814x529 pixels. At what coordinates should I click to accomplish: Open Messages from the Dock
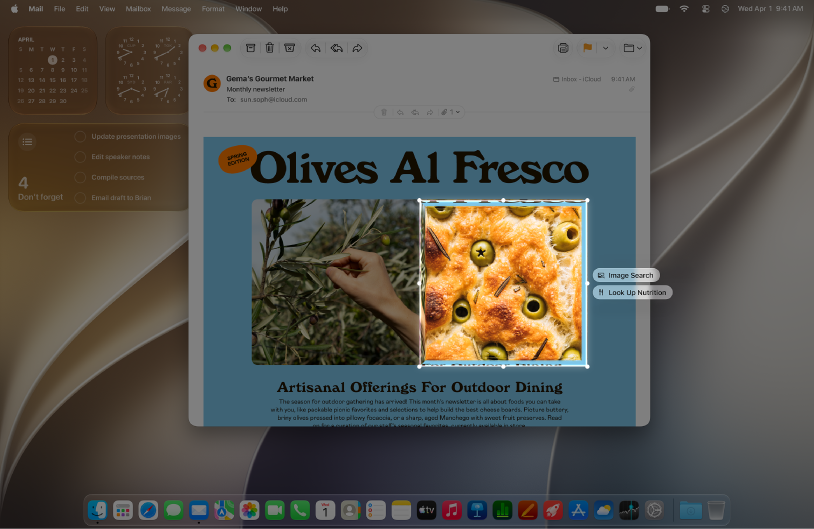tap(173, 510)
